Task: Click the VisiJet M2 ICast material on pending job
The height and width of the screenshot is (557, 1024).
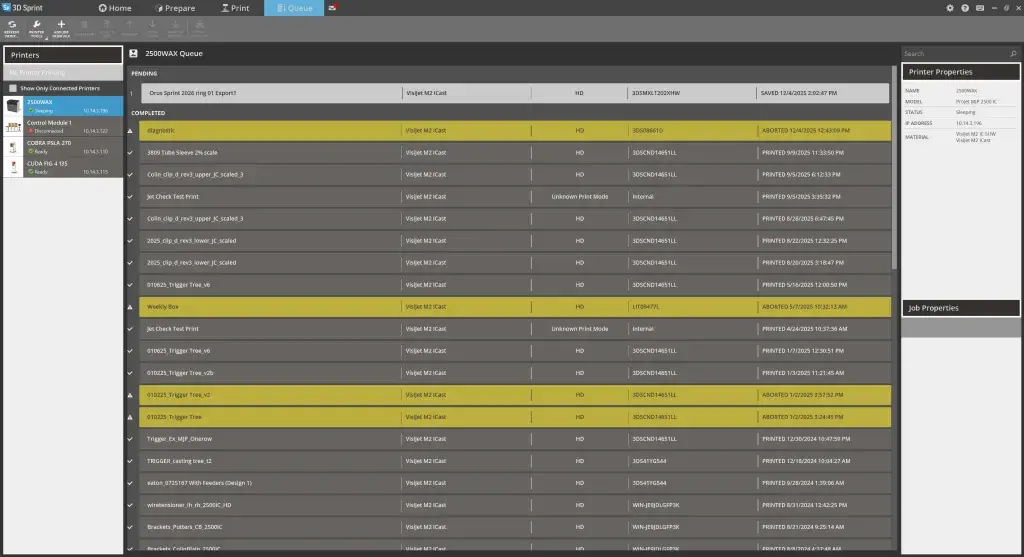Action: 426,93
